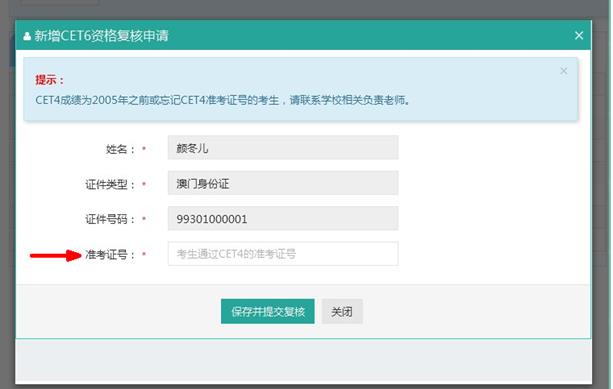Image resolution: width=613 pixels, height=389 pixels.
Task: Click the gray 关闭 button
Action: (342, 312)
